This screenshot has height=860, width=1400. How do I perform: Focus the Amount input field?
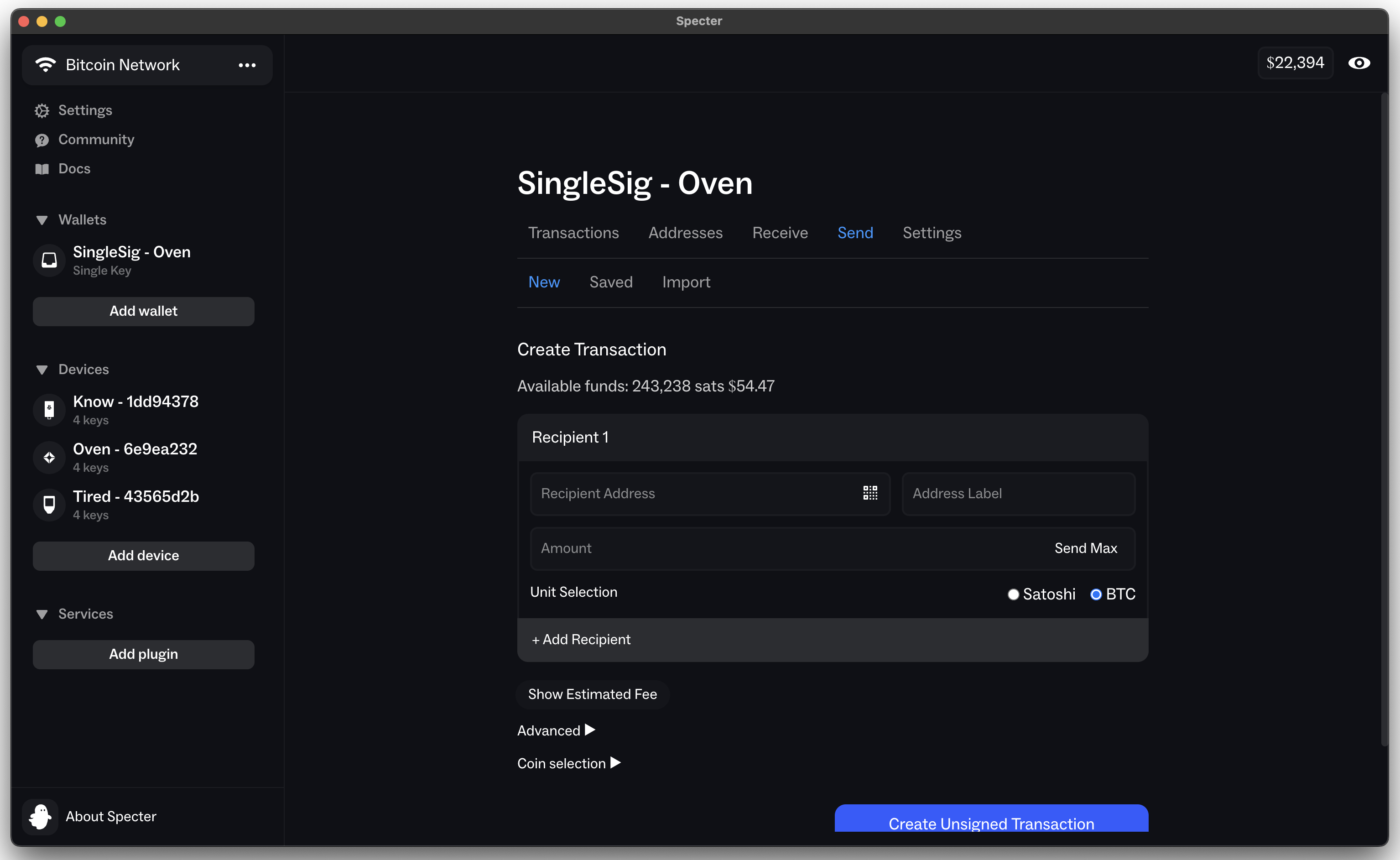(833, 549)
